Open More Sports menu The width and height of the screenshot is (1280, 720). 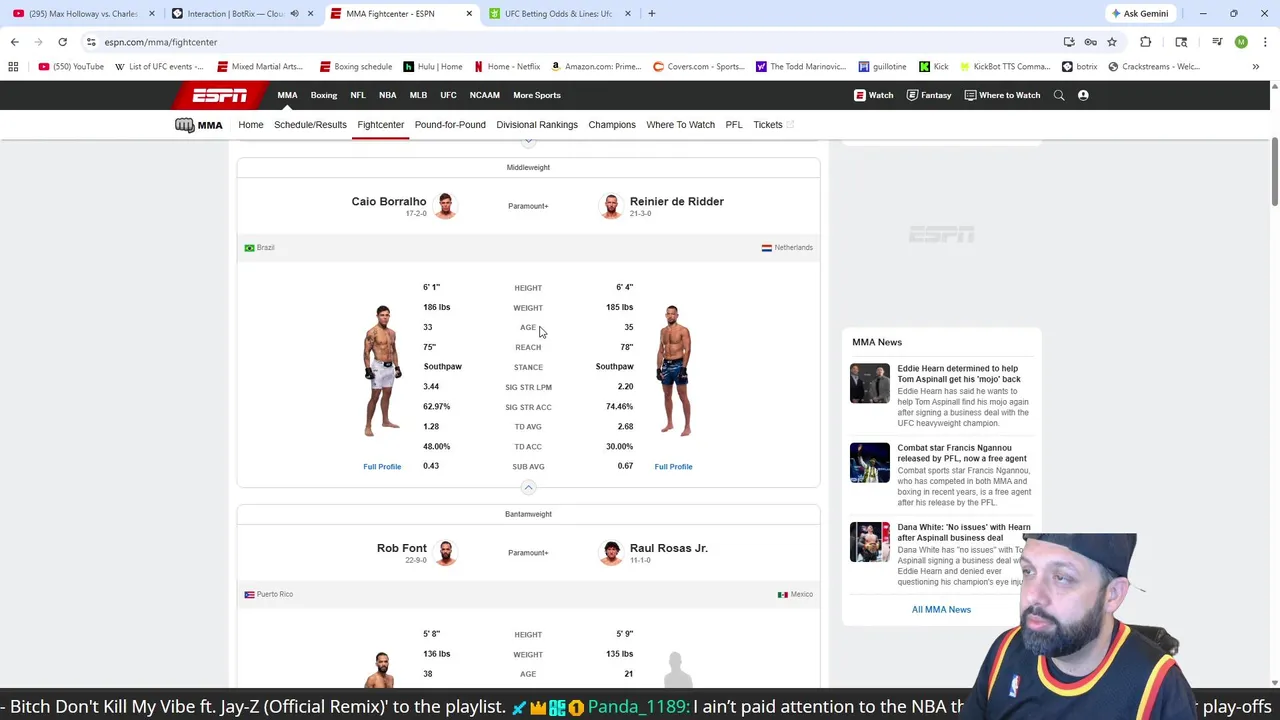537,95
